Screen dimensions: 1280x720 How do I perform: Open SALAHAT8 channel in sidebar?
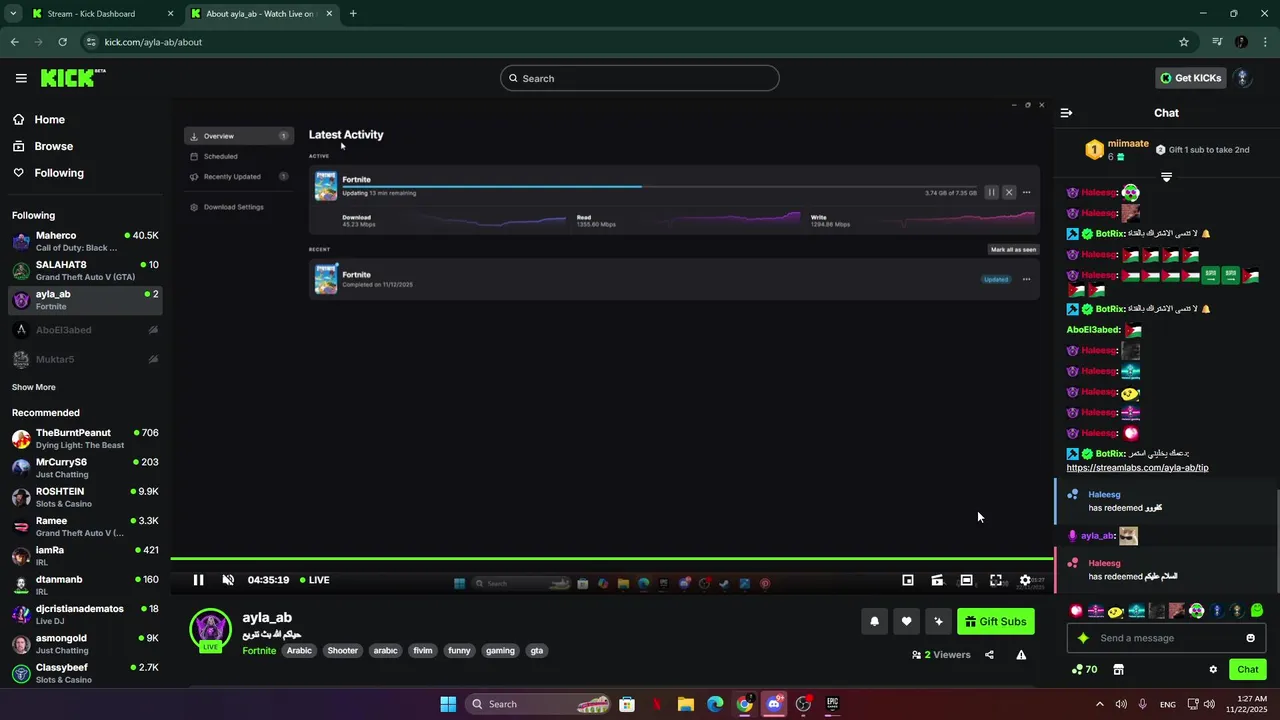(x=85, y=270)
